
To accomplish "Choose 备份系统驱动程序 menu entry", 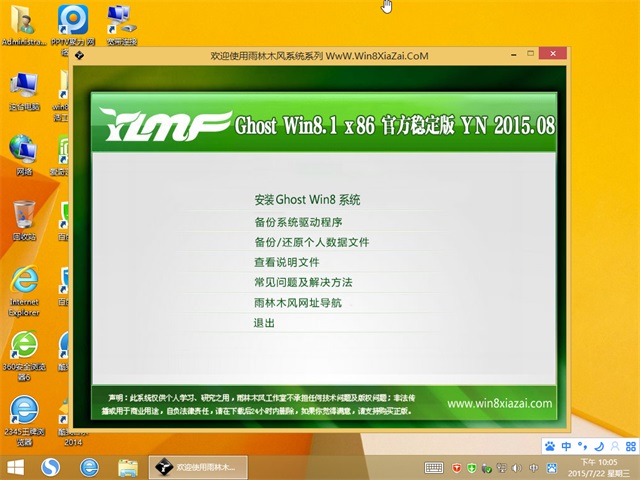I will click(x=299, y=221).
